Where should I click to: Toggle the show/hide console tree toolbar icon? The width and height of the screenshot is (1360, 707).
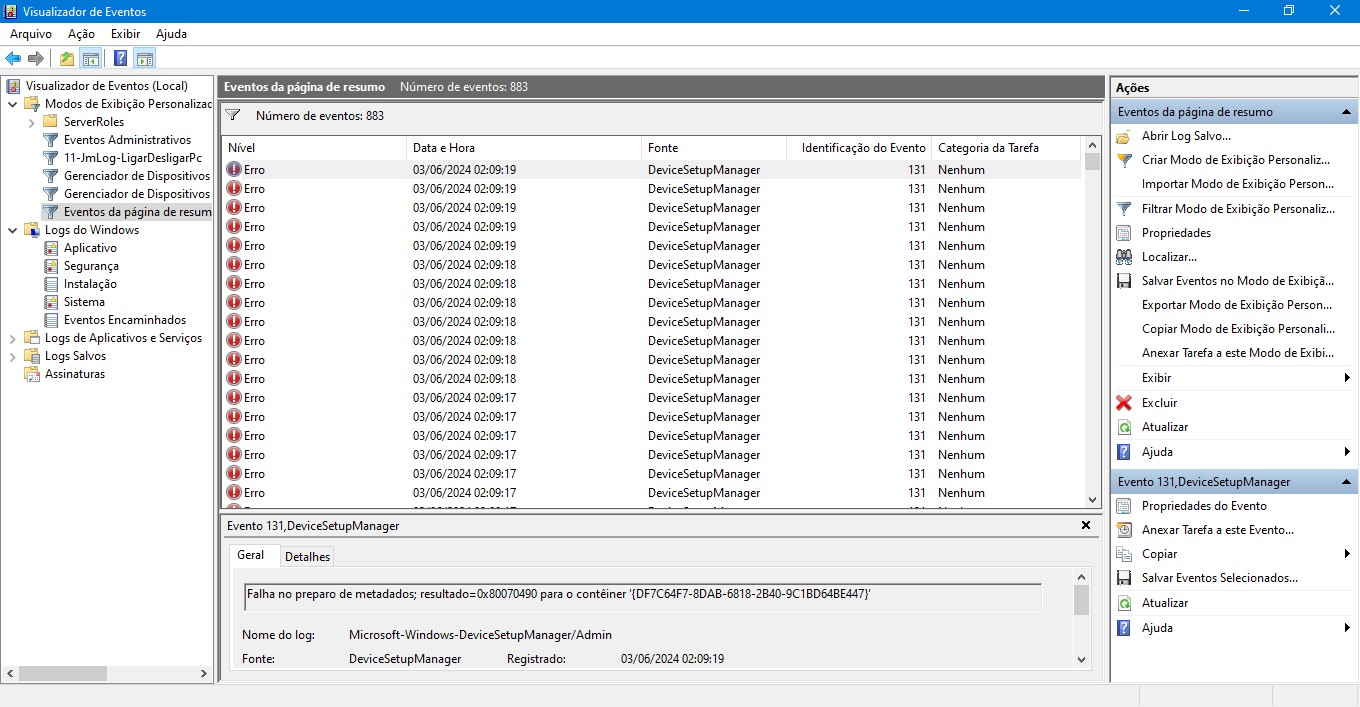pos(91,58)
